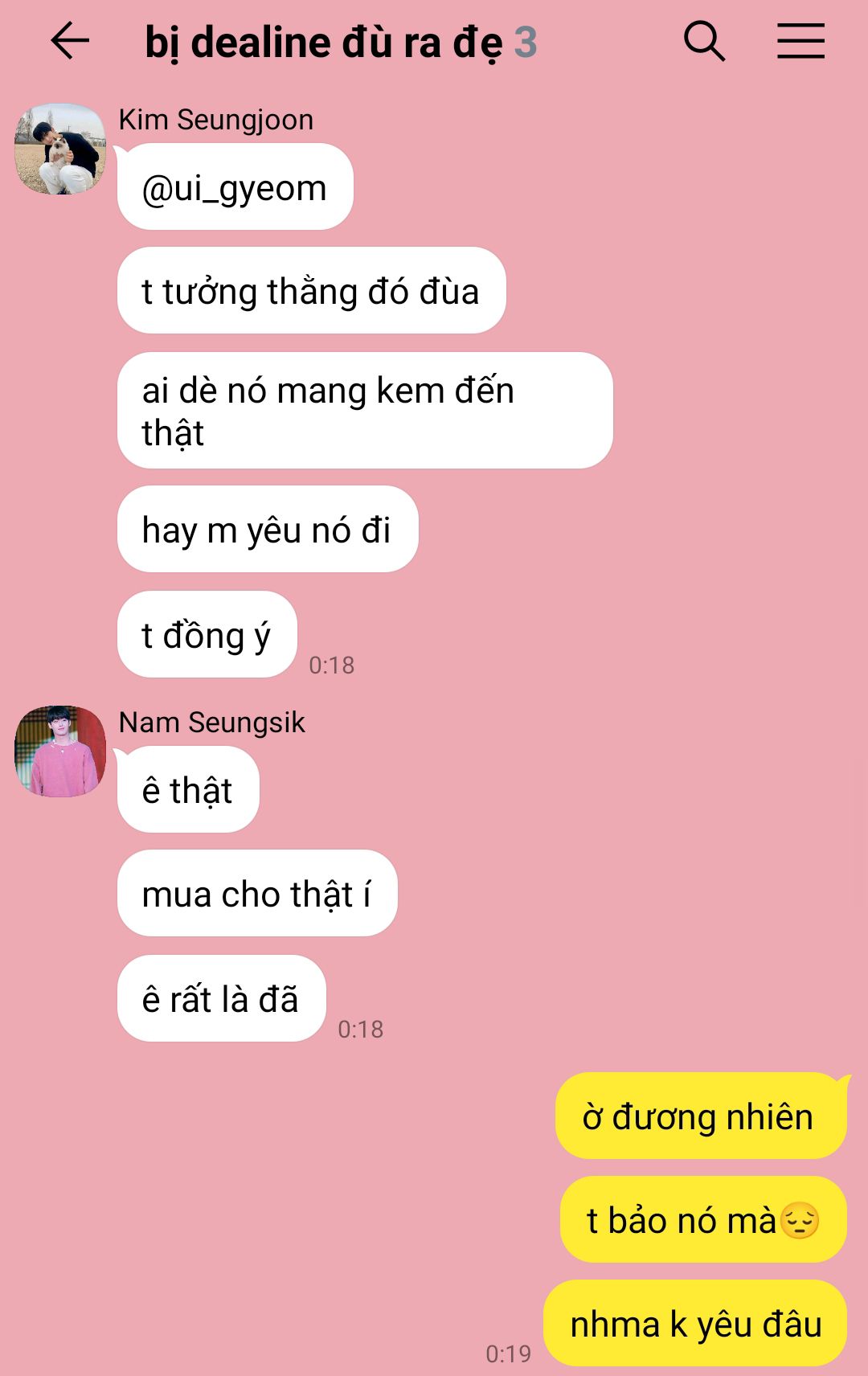Viewport: 868px width, 1376px height.
Task: View Kim Seungjoon's profile picture
Action: (60, 149)
